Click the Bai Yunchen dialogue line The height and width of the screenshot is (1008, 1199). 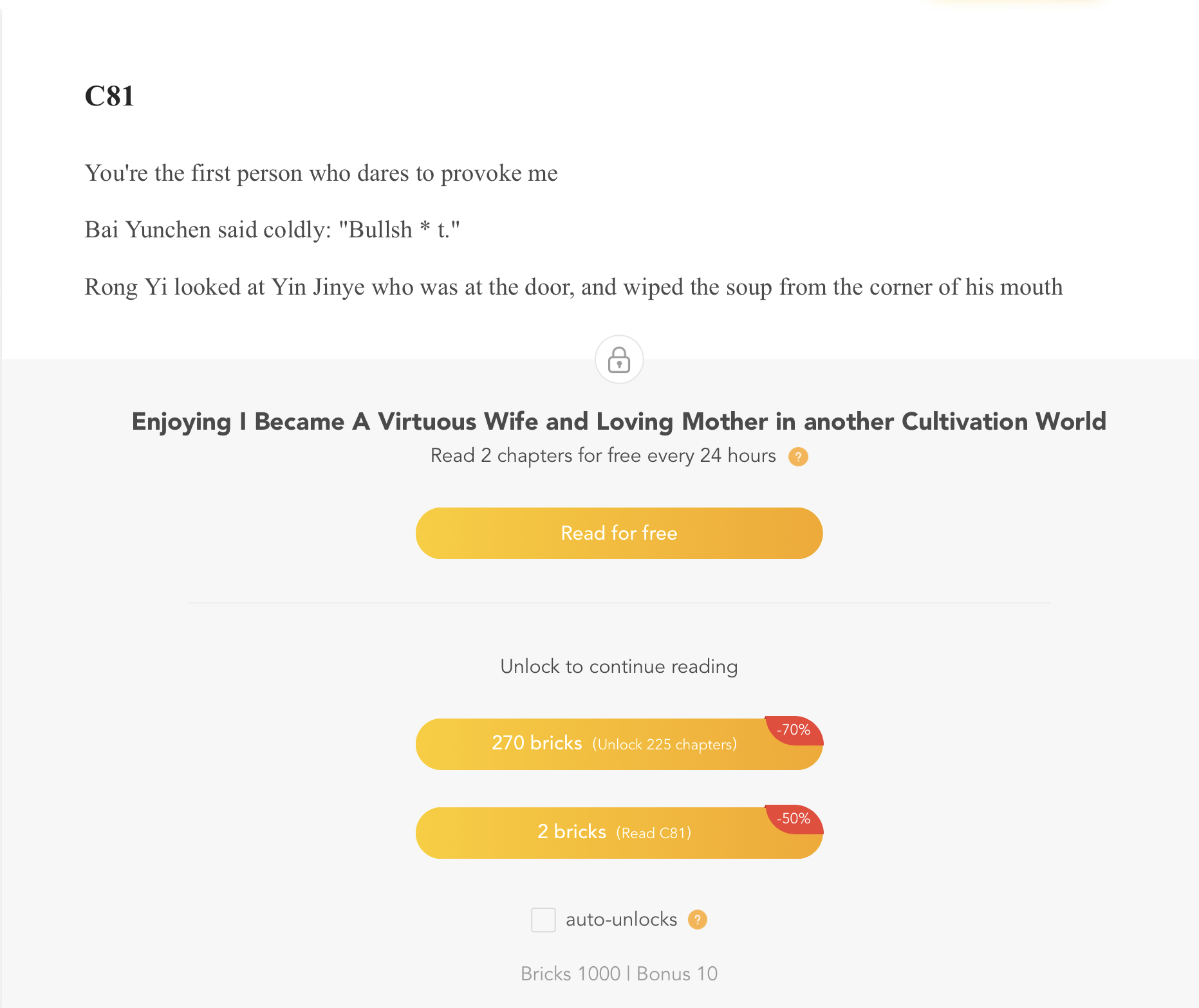tap(272, 230)
